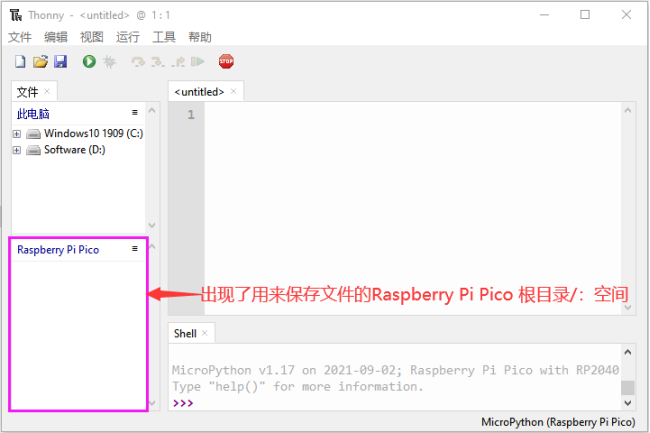Click the Thonny app logo in title bar
650x433 pixels.
(x=16, y=15)
